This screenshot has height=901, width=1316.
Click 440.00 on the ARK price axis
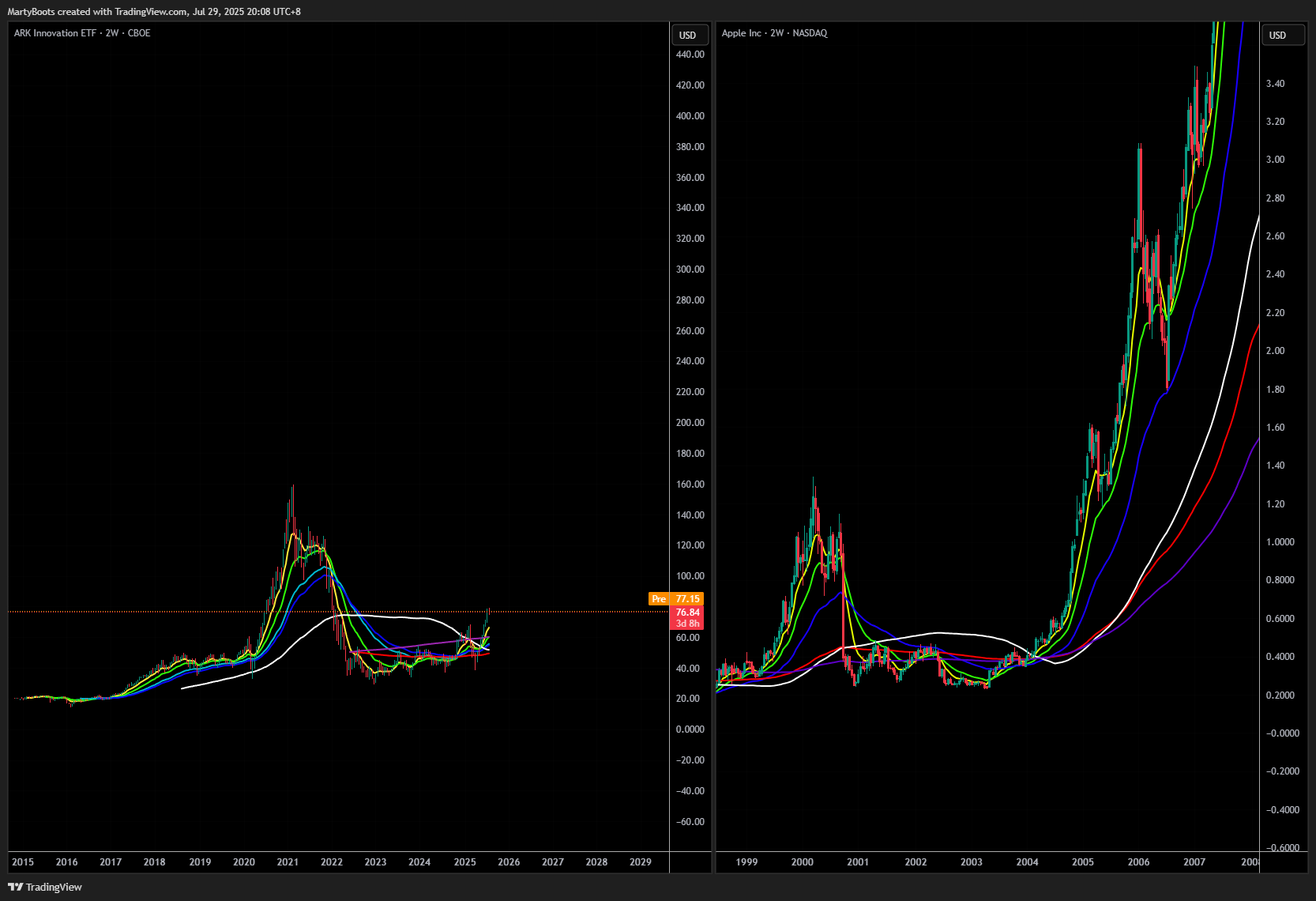tap(690, 55)
